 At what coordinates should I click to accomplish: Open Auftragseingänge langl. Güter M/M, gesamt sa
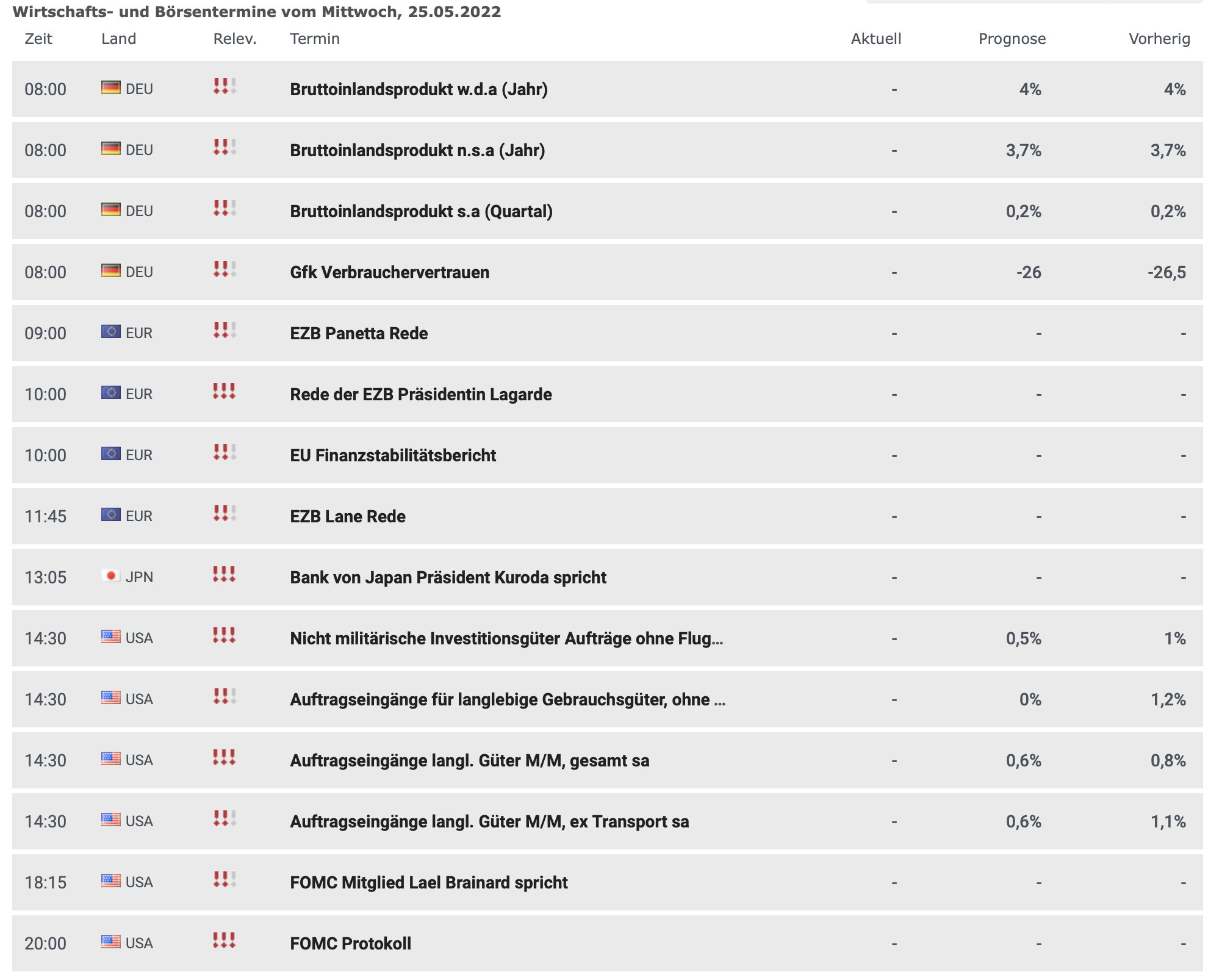pos(469,760)
